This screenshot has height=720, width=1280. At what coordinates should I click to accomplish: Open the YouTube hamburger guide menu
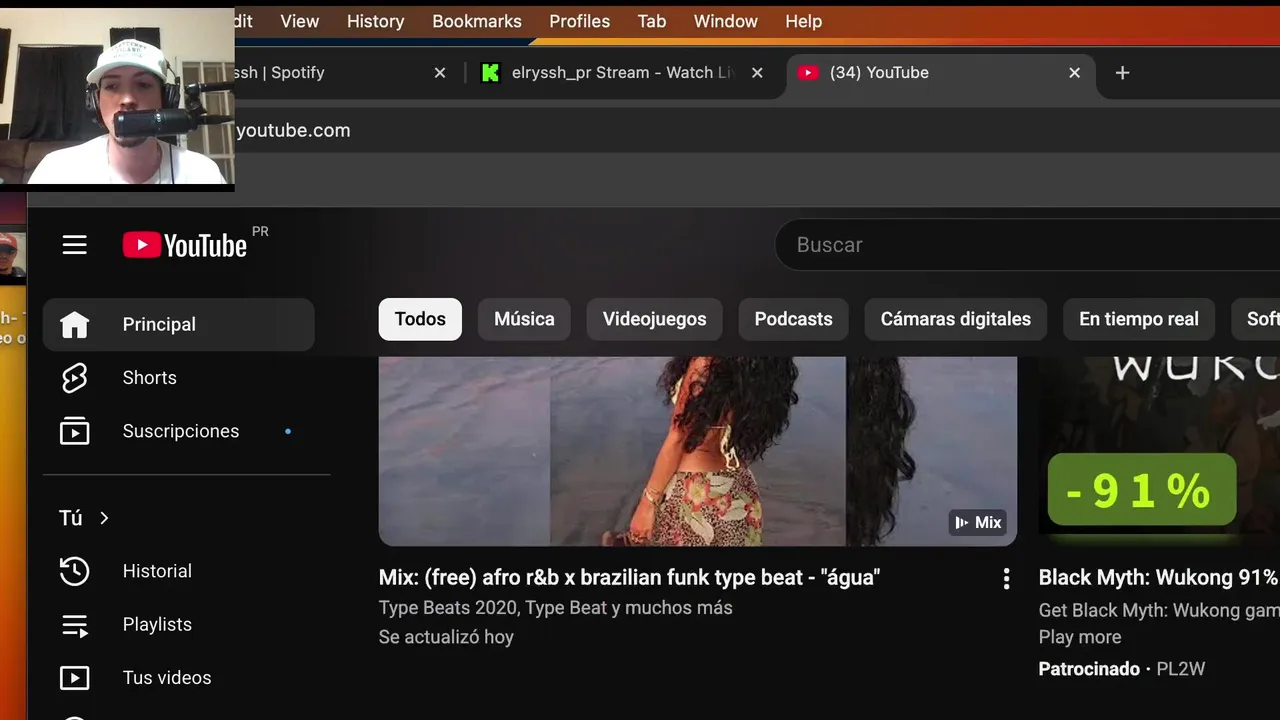(x=75, y=245)
